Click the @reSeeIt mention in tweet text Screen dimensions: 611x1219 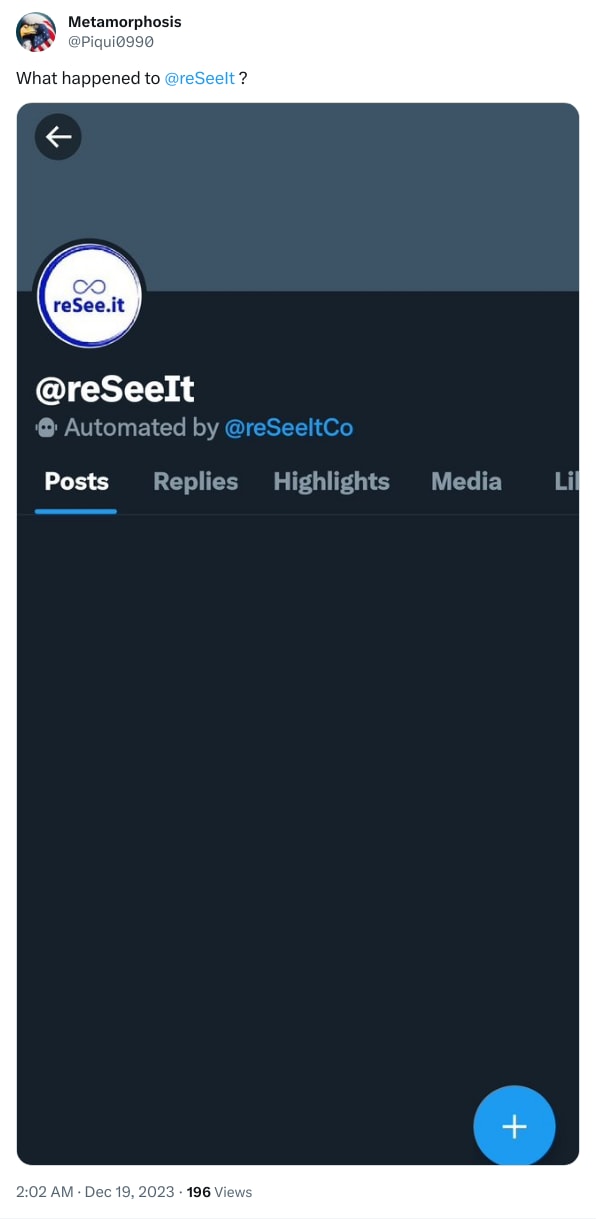coord(199,78)
